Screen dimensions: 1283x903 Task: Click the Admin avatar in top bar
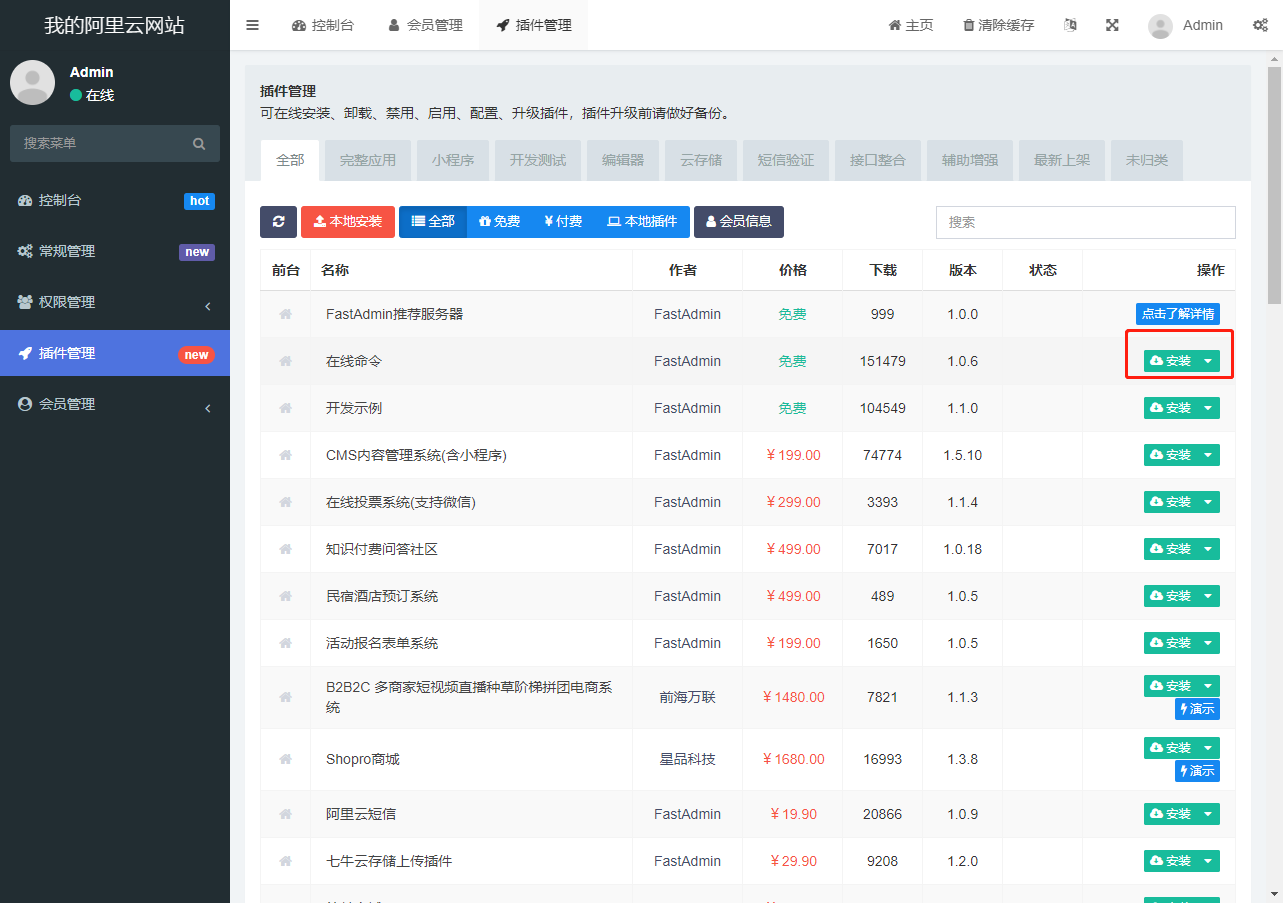(1160, 26)
